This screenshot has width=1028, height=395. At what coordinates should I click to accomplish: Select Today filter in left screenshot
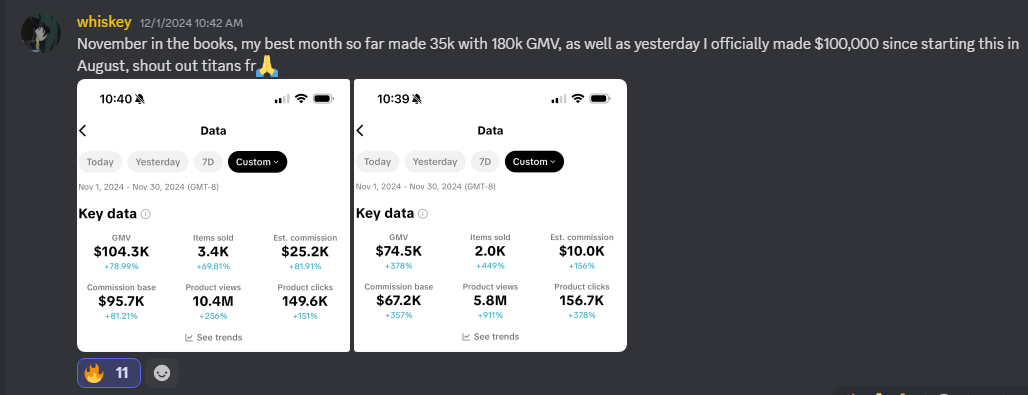(100, 161)
